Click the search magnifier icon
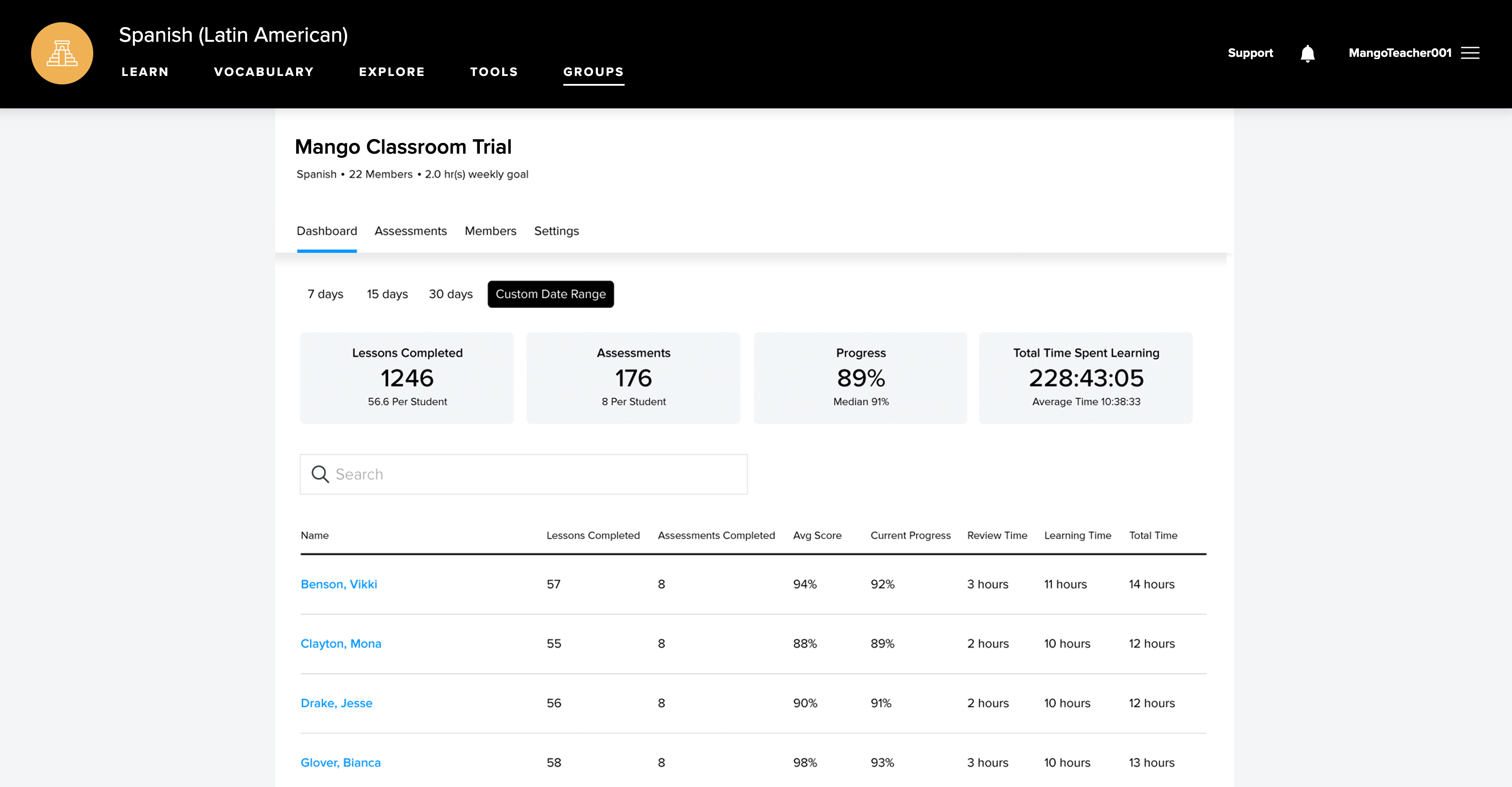Image resolution: width=1512 pixels, height=787 pixels. 320,474
